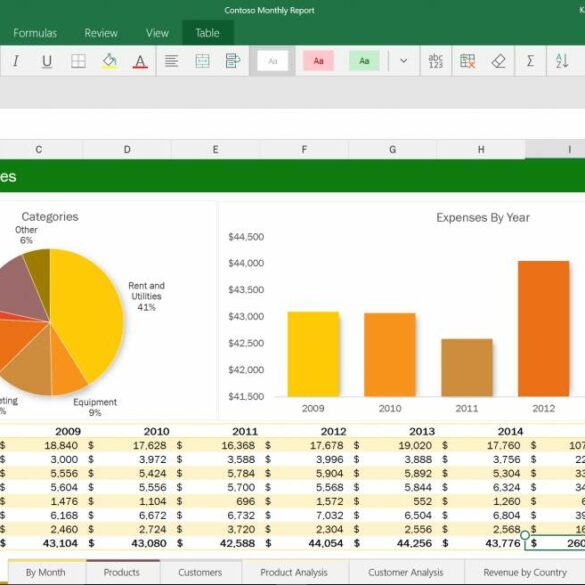Click the Equipment 9% pie label

click(95, 407)
